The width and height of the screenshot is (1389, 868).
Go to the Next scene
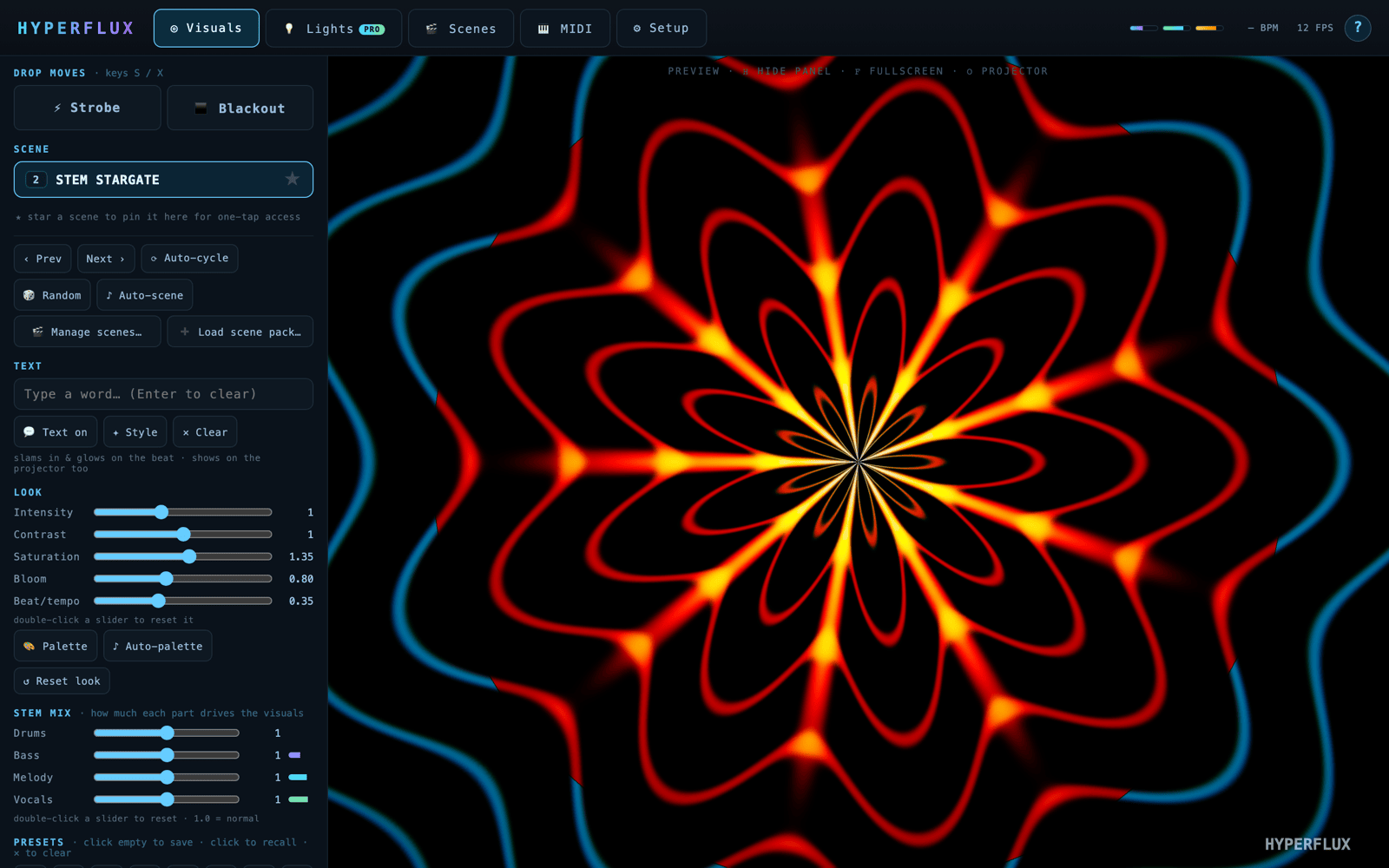click(x=106, y=259)
